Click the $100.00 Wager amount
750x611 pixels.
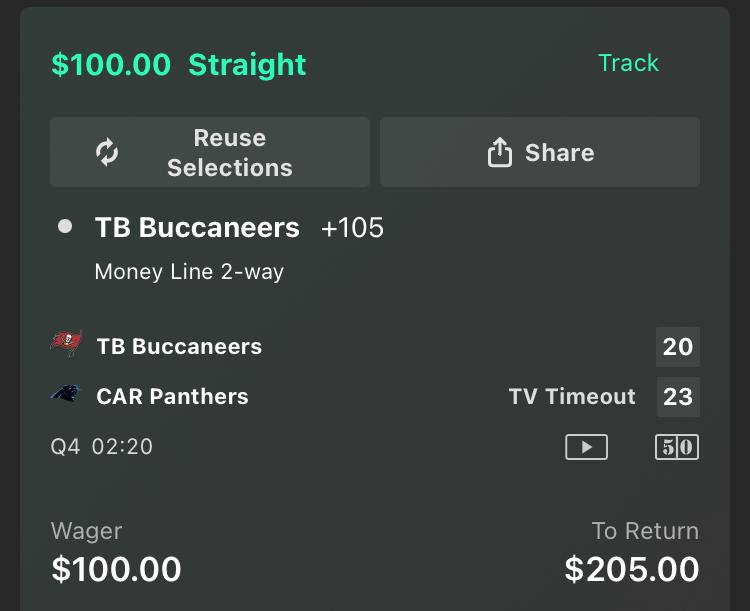[116, 569]
